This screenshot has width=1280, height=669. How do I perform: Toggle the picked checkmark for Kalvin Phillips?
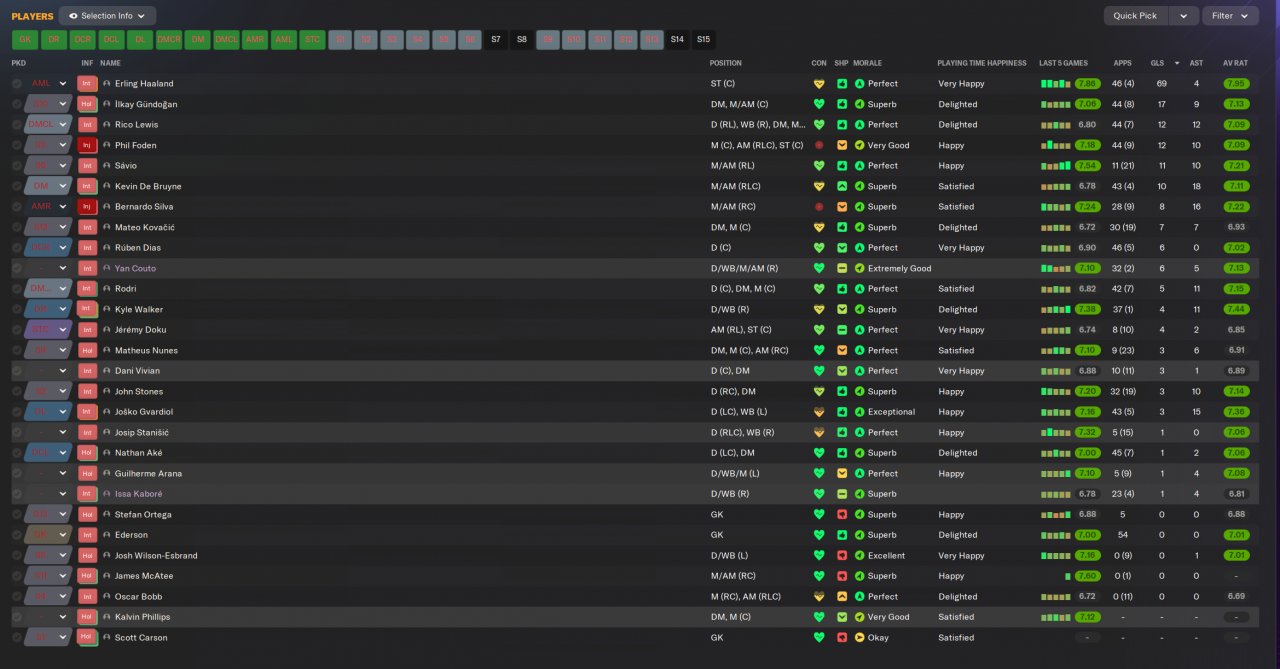coord(17,617)
